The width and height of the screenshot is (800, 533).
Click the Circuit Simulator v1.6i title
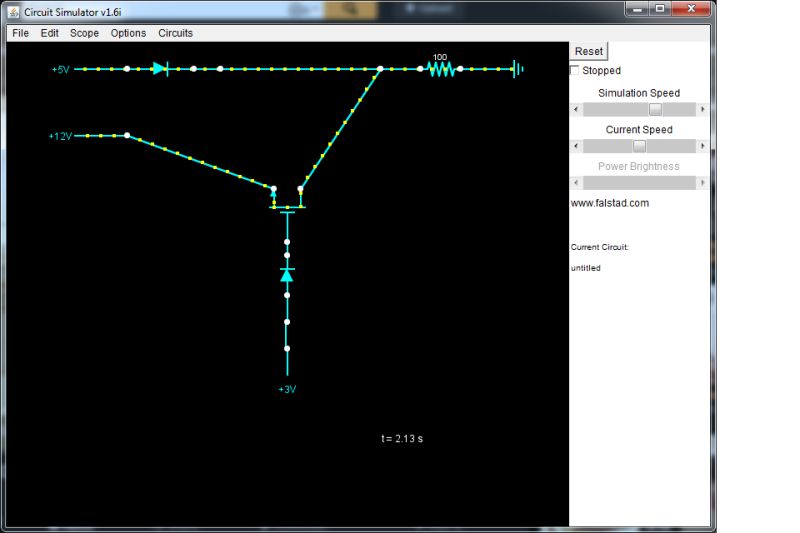coord(72,12)
